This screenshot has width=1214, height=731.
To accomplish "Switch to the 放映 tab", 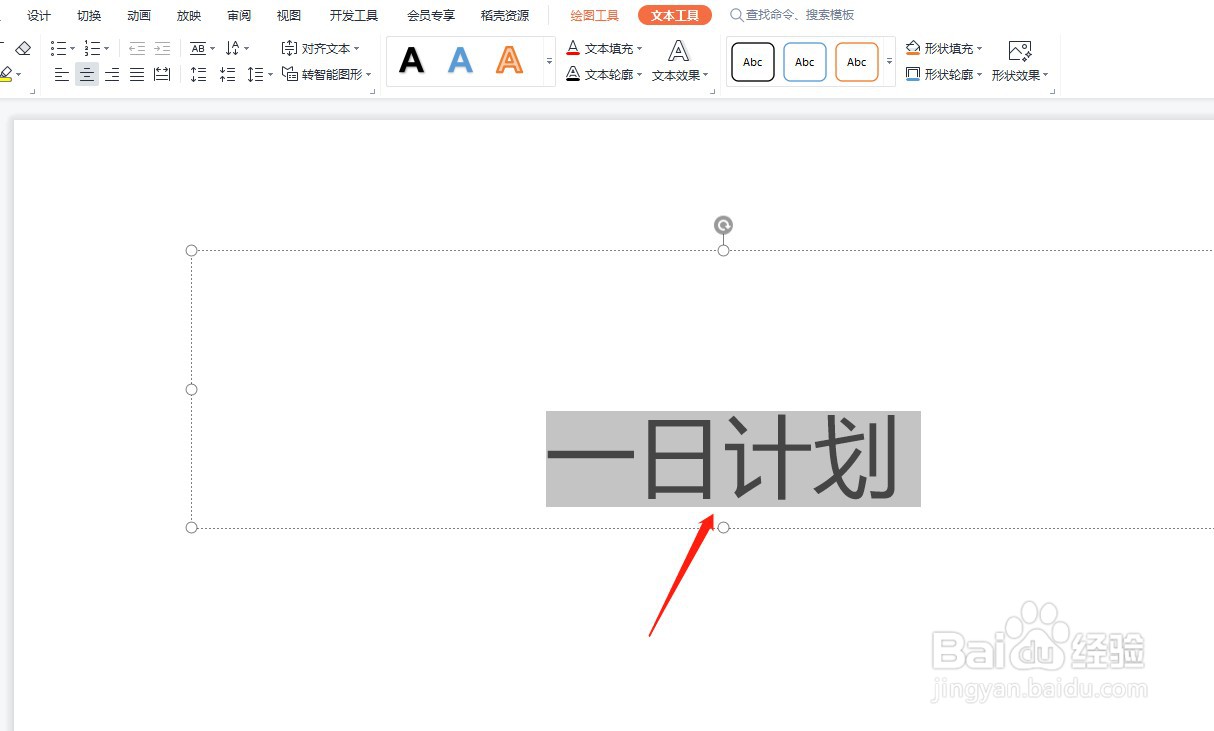I will click(x=189, y=15).
